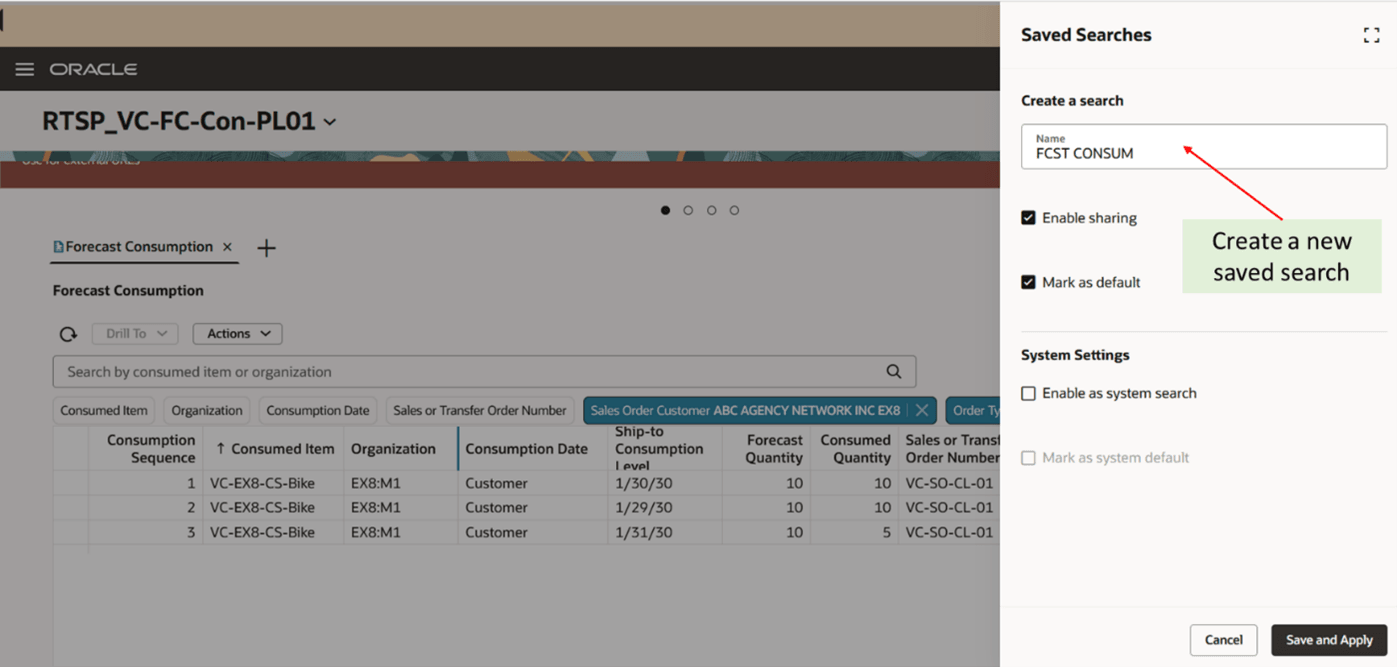Screen dimensions: 1397x667
Task: Click the date cell 1/29/30
Action: pos(643,507)
